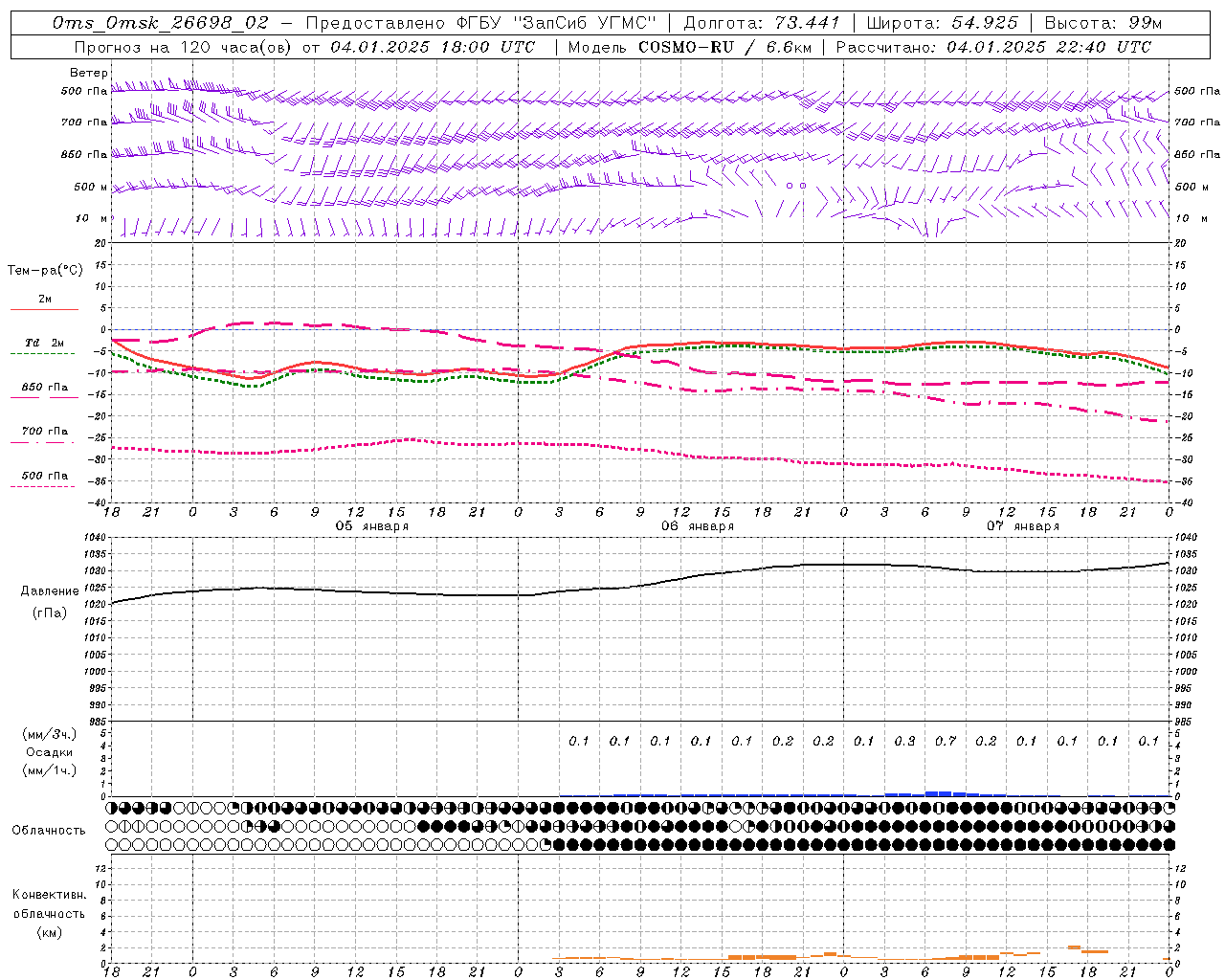This screenshot has width=1225, height=980.
Task: Click the "500 гПа" temperature legend entry
Action: 45,476
